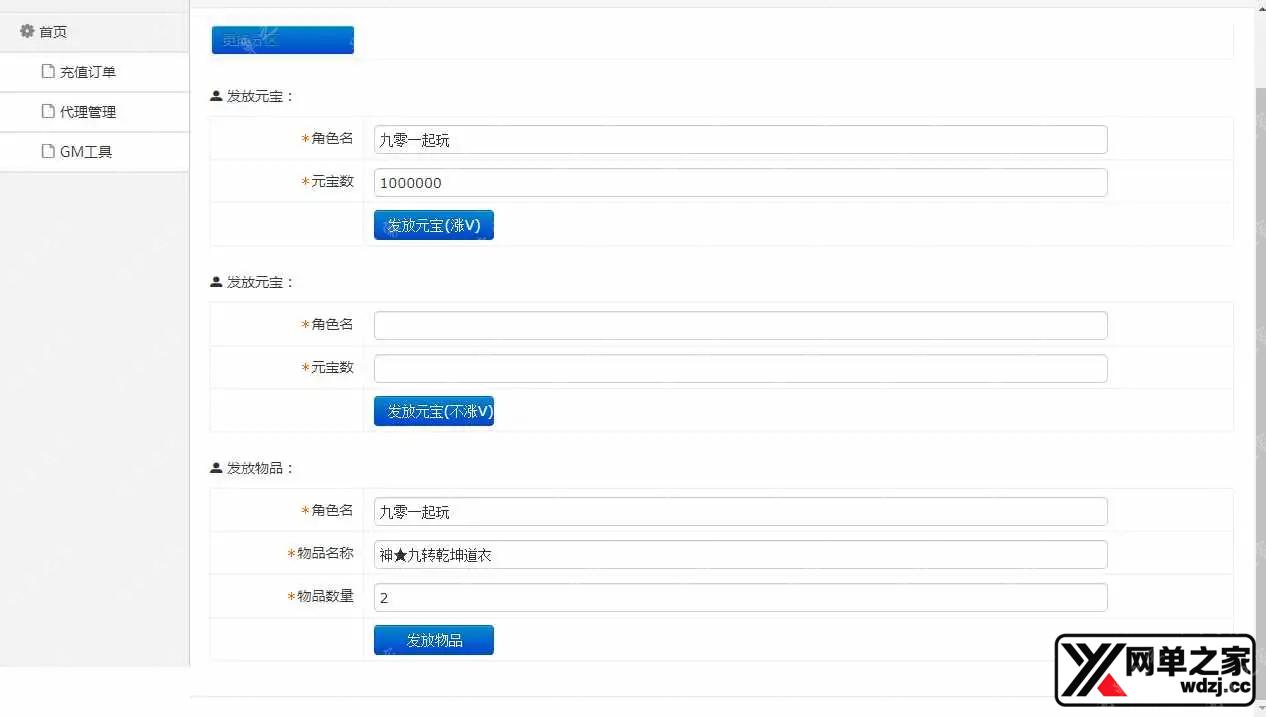Click the 网单之家 logo in the corner
Image resolution: width=1266 pixels, height=717 pixels.
1155,670
